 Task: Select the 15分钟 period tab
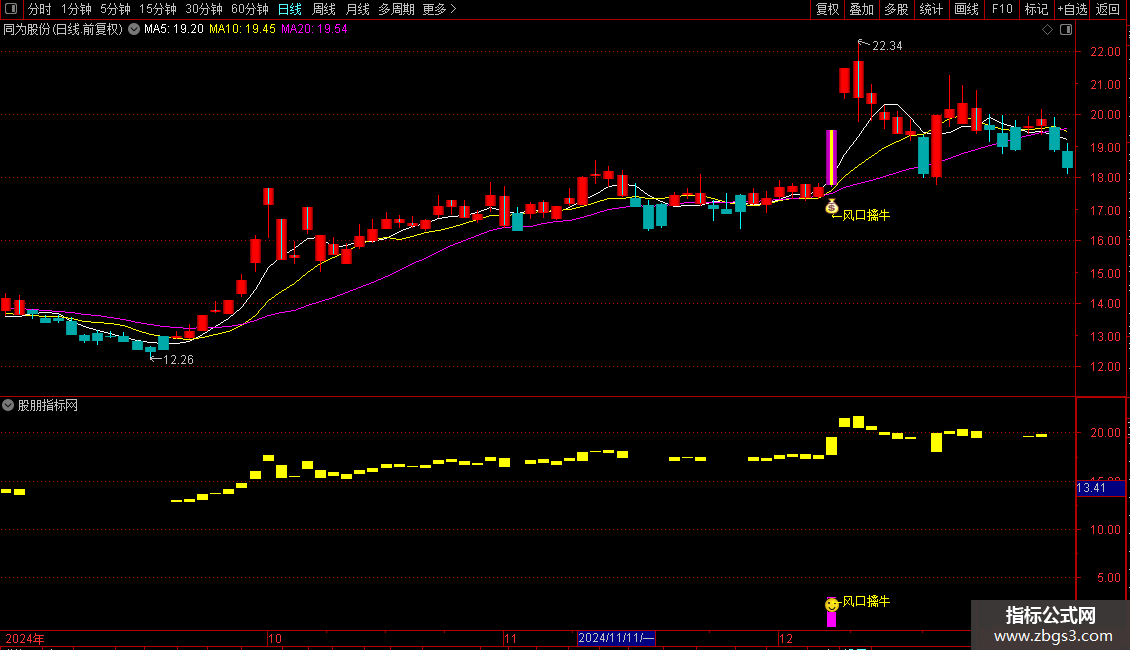pyautogui.click(x=157, y=9)
